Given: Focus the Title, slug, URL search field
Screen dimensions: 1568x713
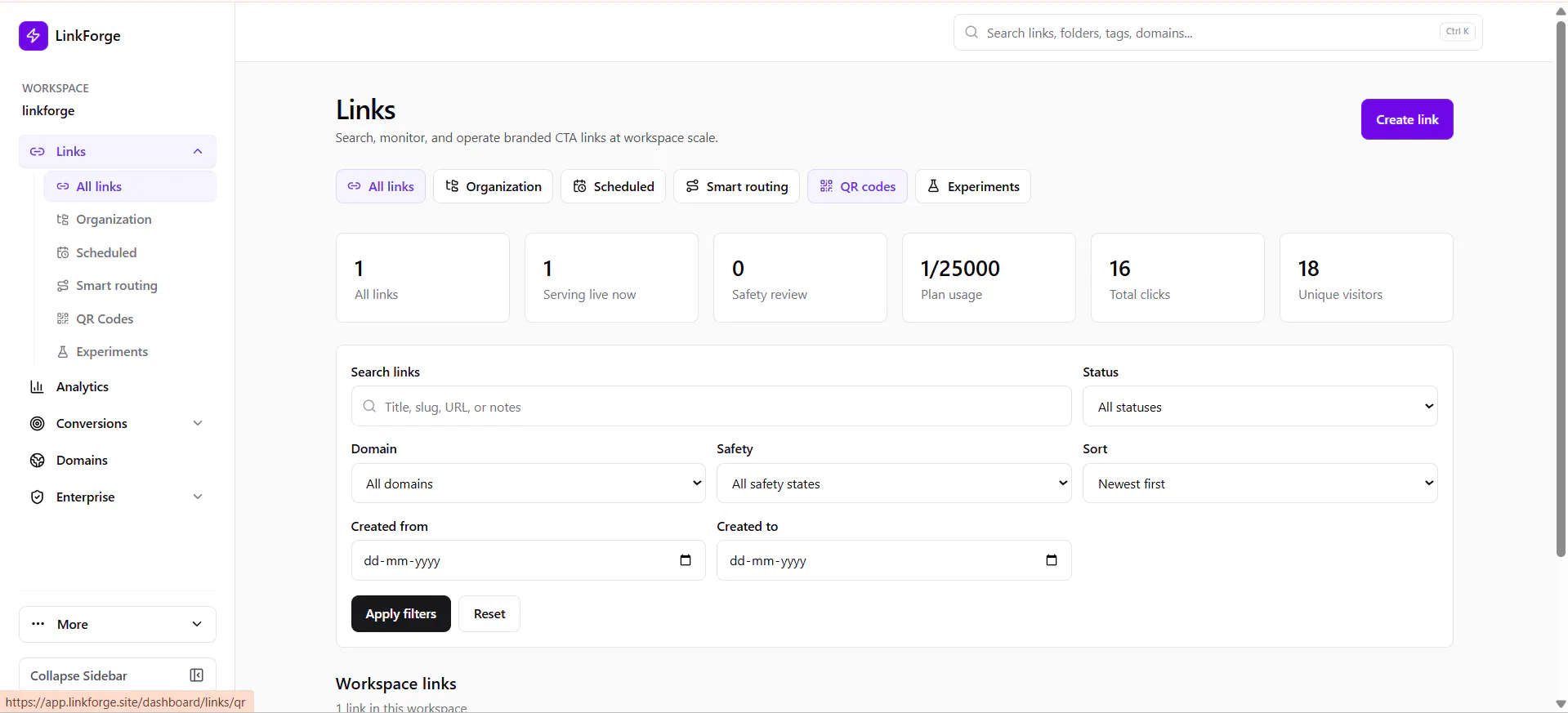Looking at the screenshot, I should pos(711,407).
